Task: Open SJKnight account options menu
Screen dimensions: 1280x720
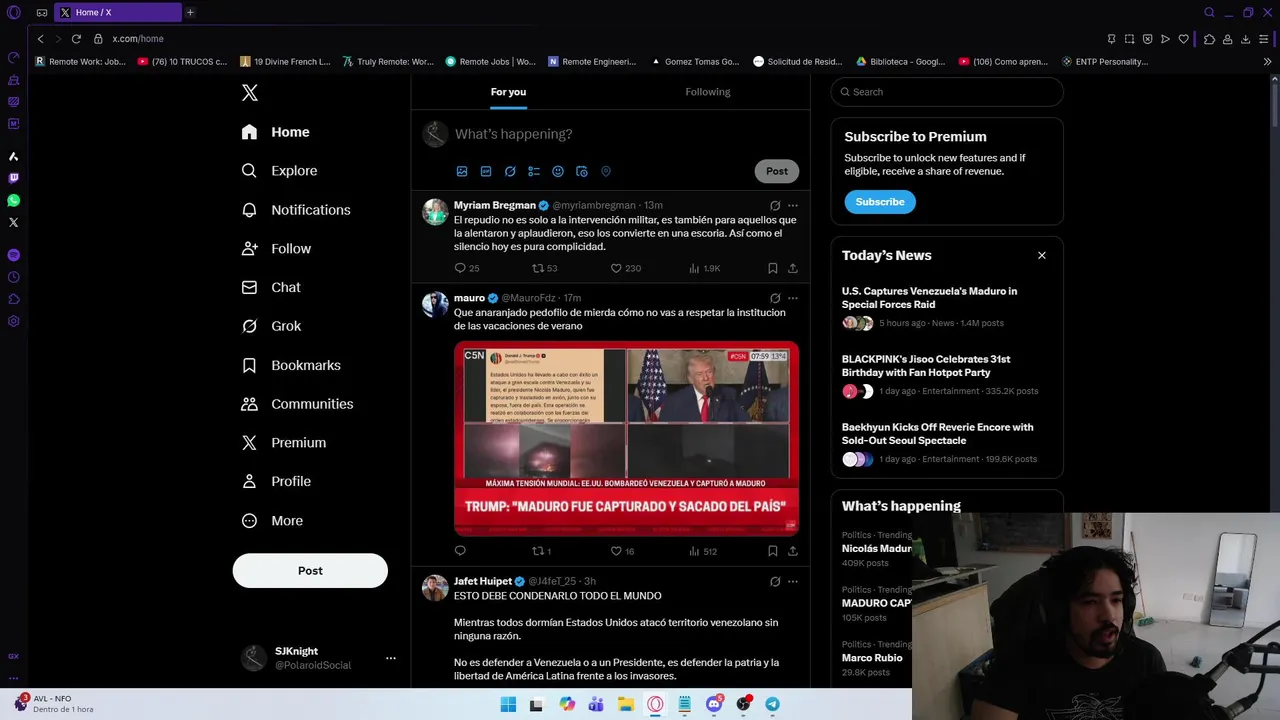Action: (391, 658)
